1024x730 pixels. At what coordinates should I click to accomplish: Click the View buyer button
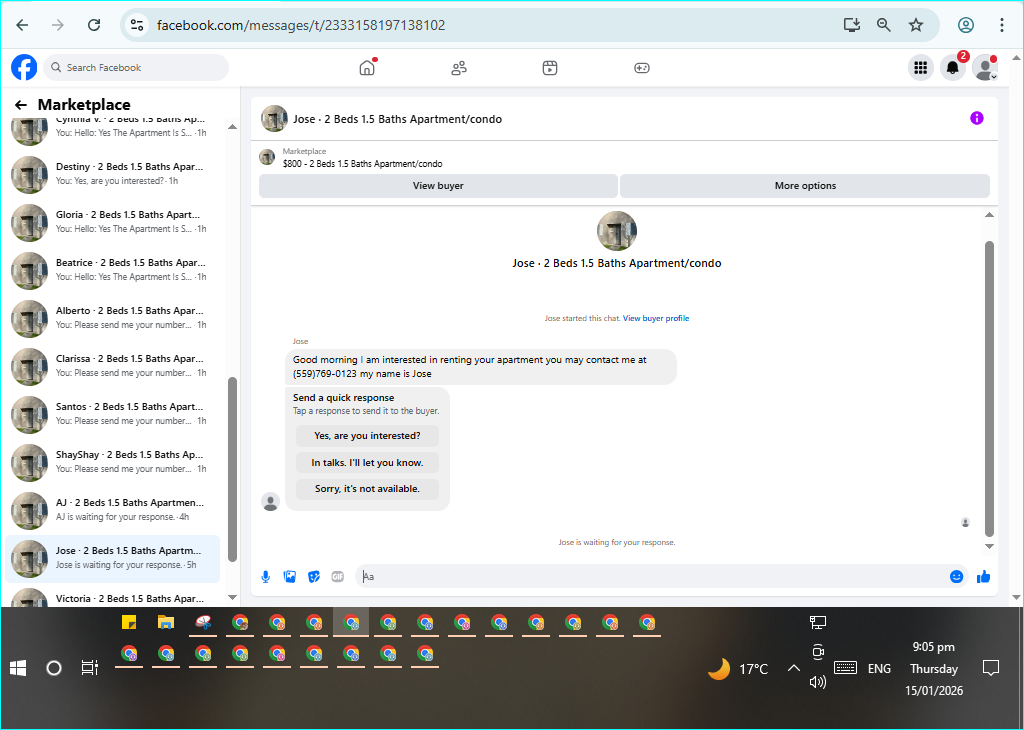click(438, 185)
